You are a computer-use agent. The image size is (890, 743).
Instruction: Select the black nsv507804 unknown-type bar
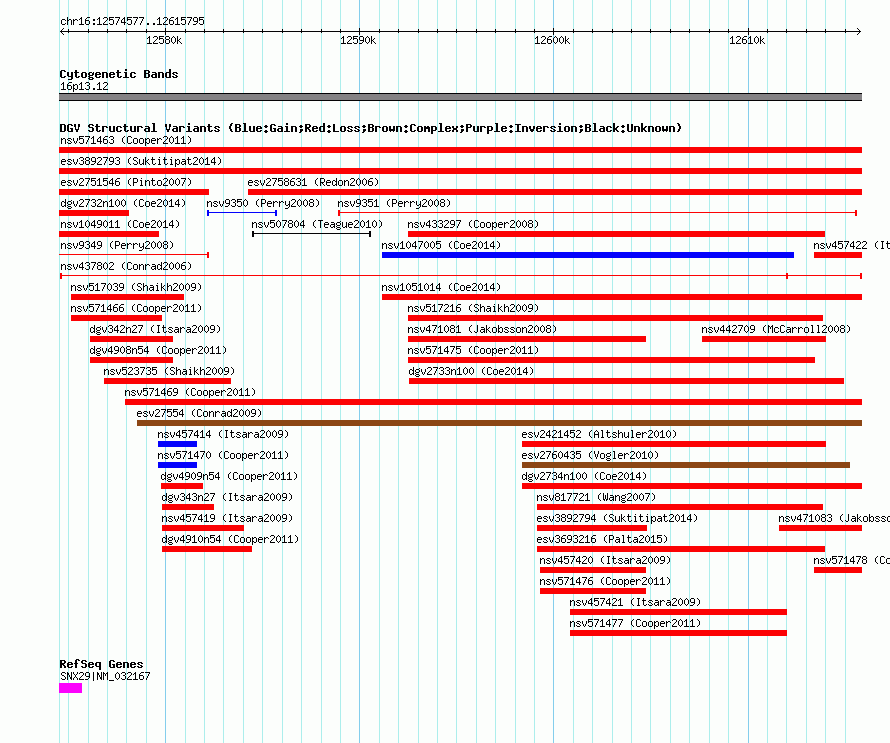pos(312,234)
